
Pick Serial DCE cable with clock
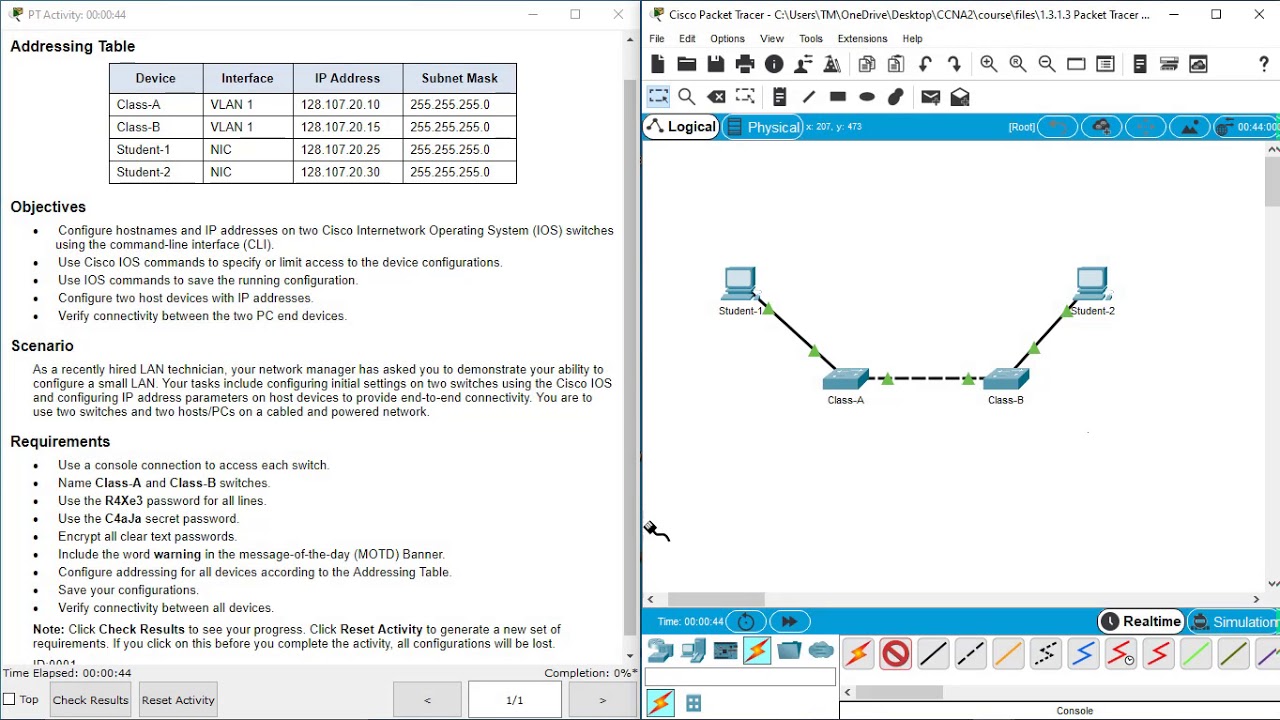point(1121,654)
